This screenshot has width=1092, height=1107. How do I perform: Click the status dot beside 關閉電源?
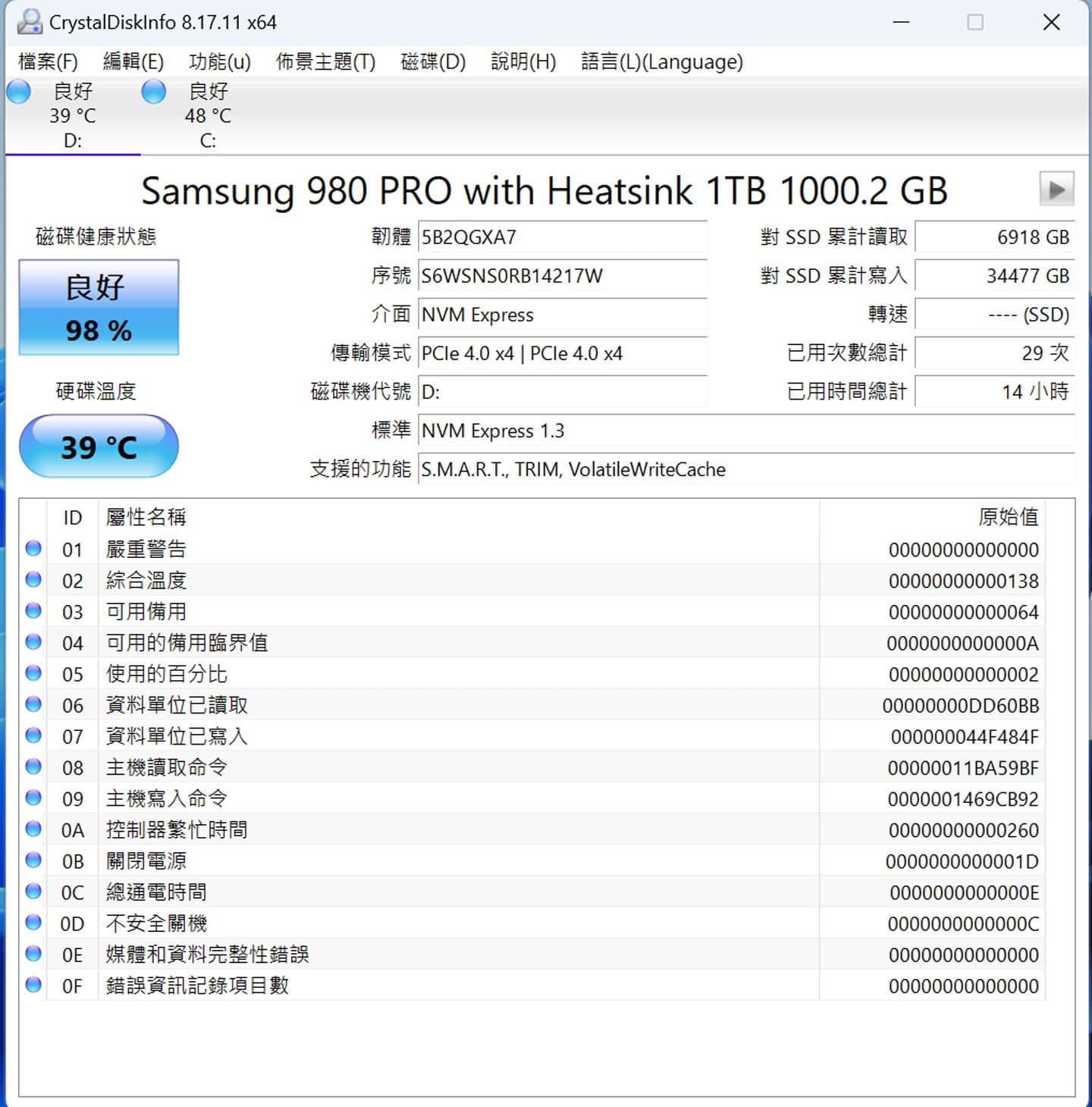click(33, 860)
